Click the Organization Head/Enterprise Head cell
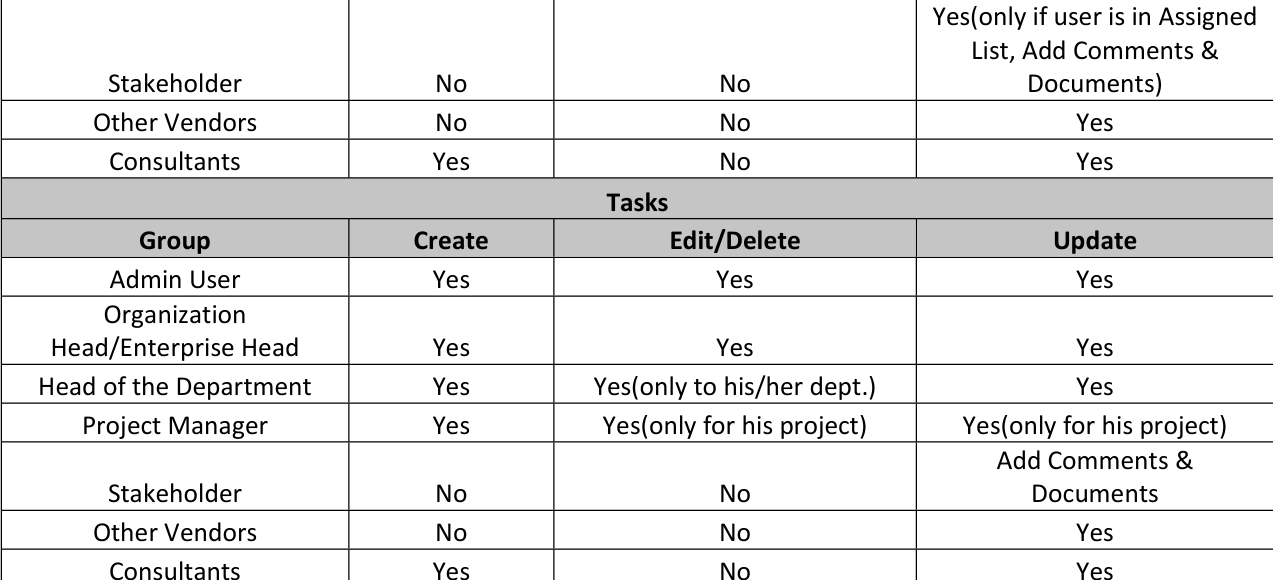Image resolution: width=1273 pixels, height=580 pixels. click(x=175, y=331)
